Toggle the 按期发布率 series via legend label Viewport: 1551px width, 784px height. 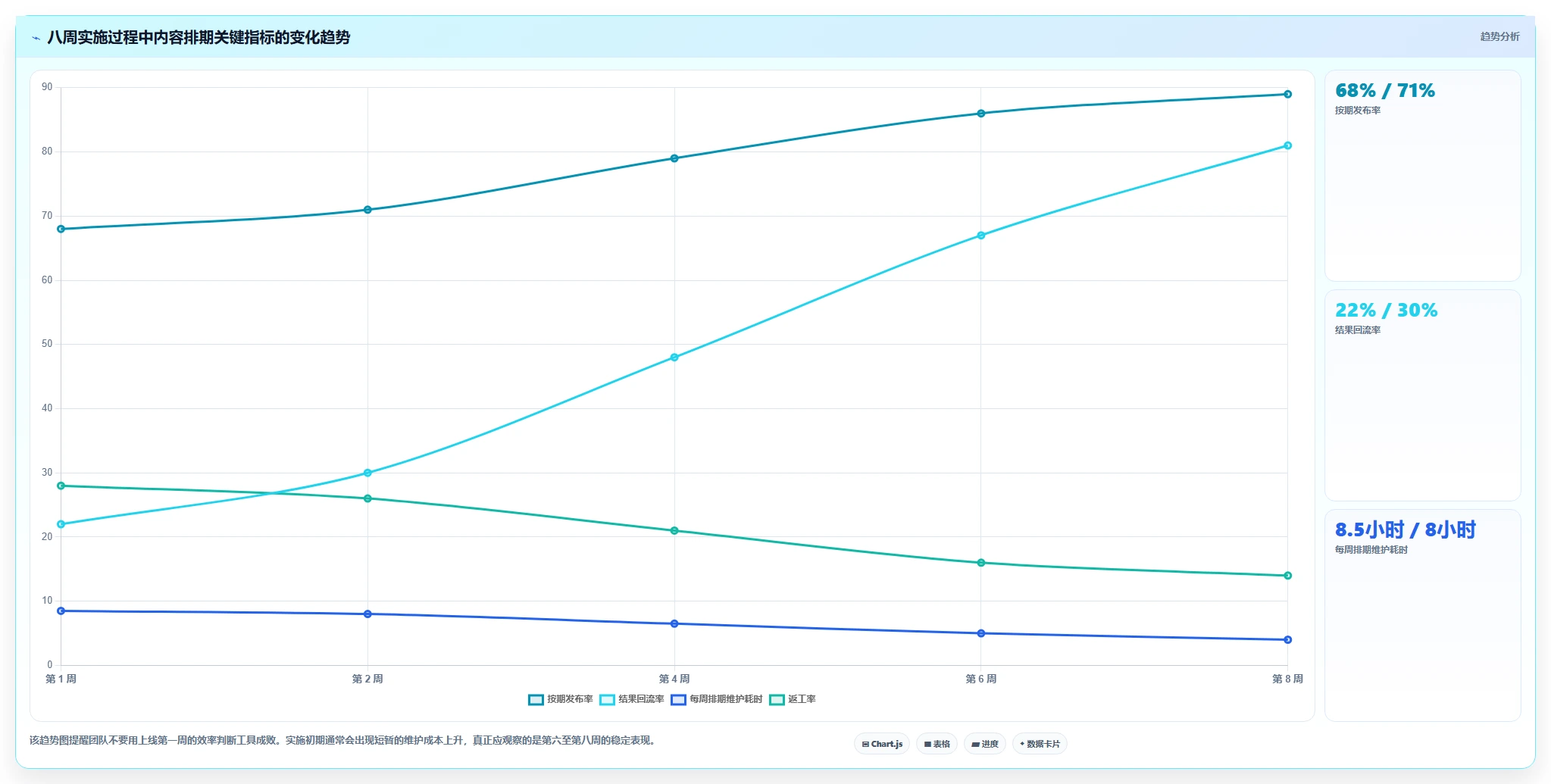click(x=570, y=699)
